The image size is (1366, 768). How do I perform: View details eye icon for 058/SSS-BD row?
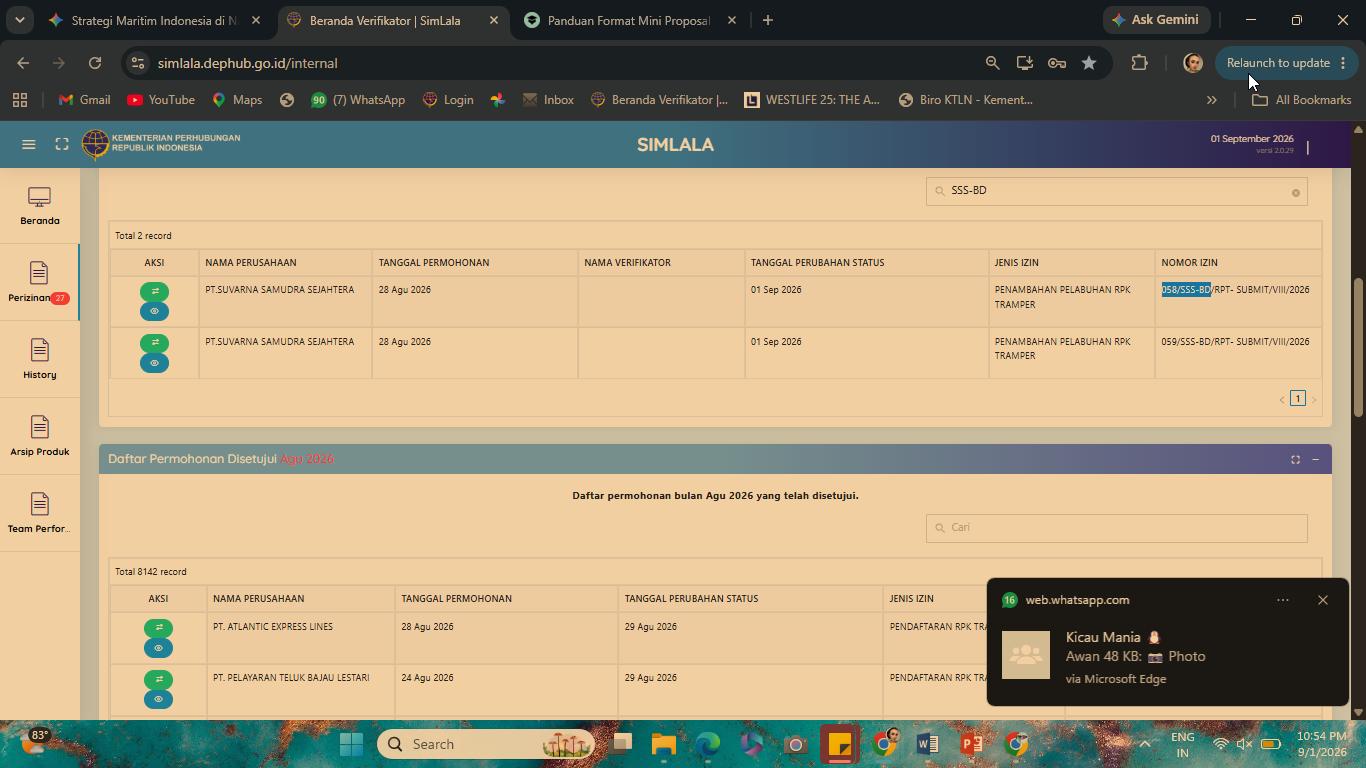point(154,312)
